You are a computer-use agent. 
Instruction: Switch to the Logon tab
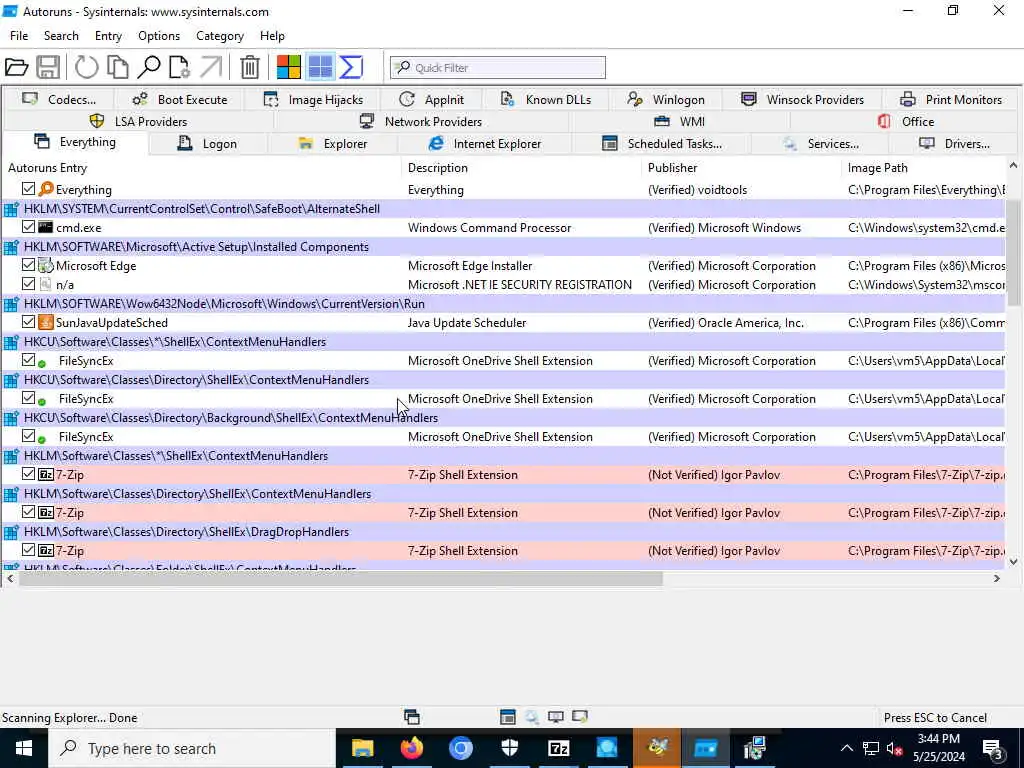click(x=208, y=144)
